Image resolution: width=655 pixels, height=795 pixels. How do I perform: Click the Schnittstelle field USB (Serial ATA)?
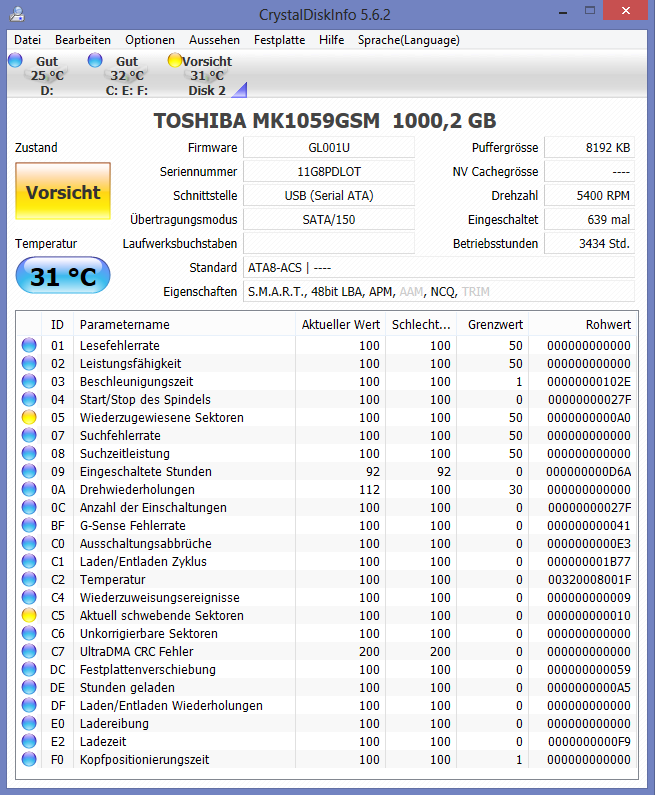[329, 196]
